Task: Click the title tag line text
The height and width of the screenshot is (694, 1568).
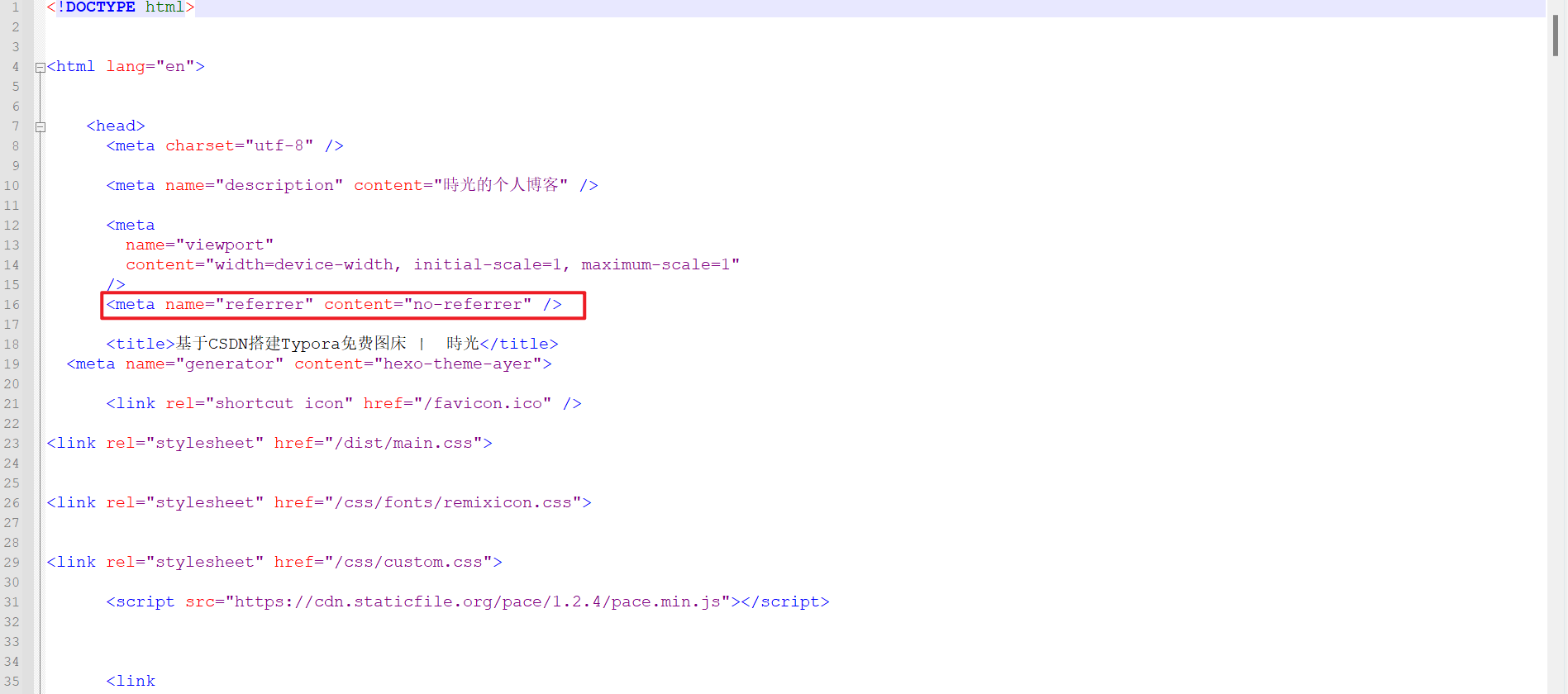Action: point(332,344)
